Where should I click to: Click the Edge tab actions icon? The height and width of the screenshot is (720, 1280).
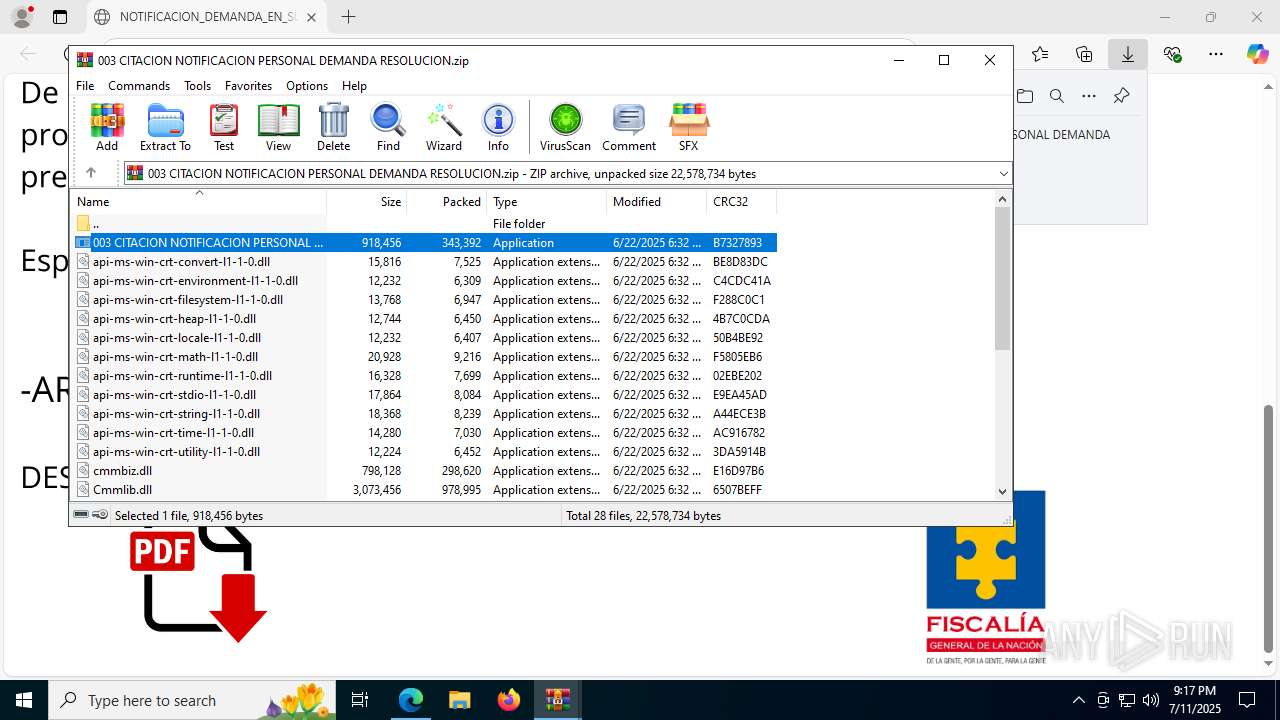(60, 17)
